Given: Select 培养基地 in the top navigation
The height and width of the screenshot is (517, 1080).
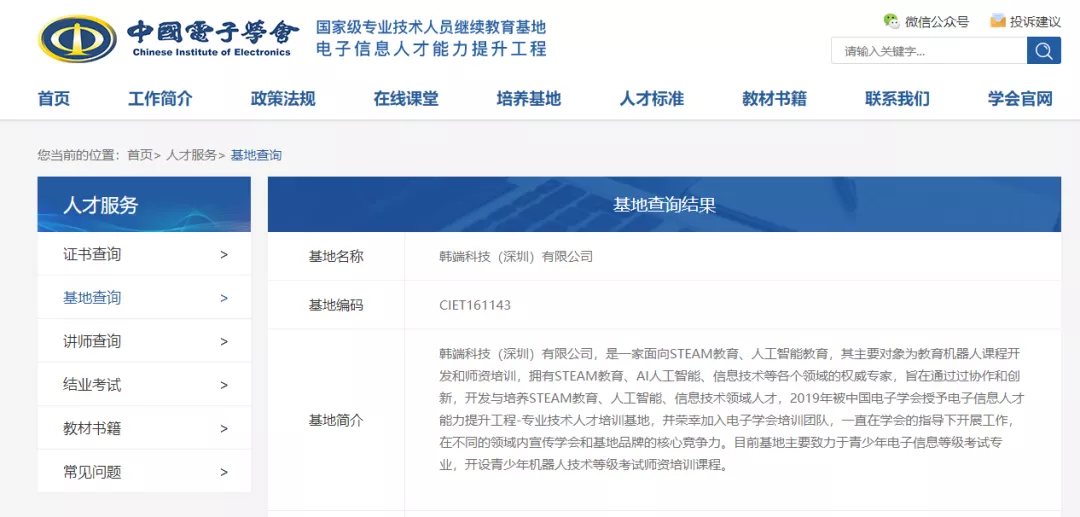Looking at the screenshot, I should click(x=529, y=98).
